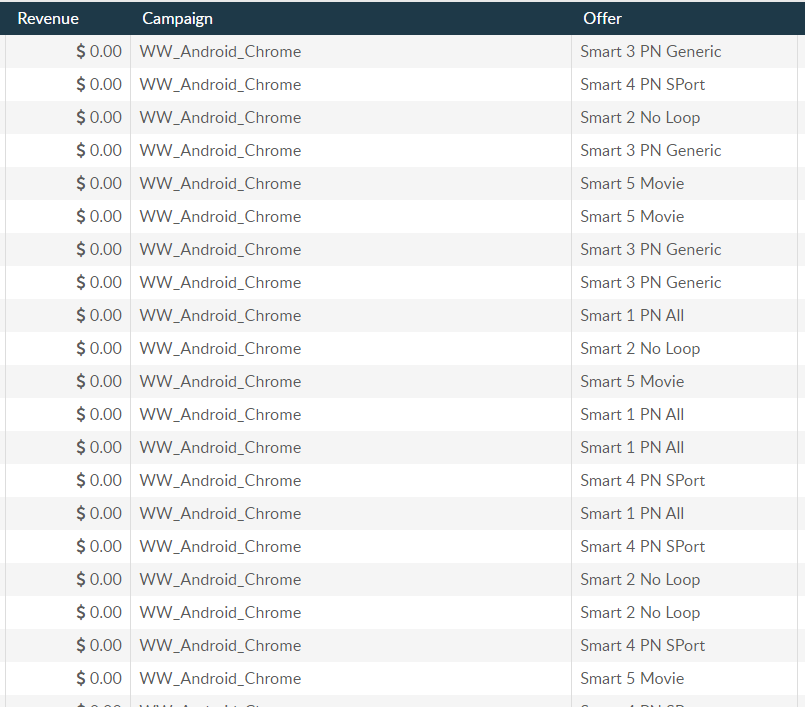This screenshot has height=707, width=805.
Task: Select the bottommost Smart 1 PN All offer
Action: (632, 513)
